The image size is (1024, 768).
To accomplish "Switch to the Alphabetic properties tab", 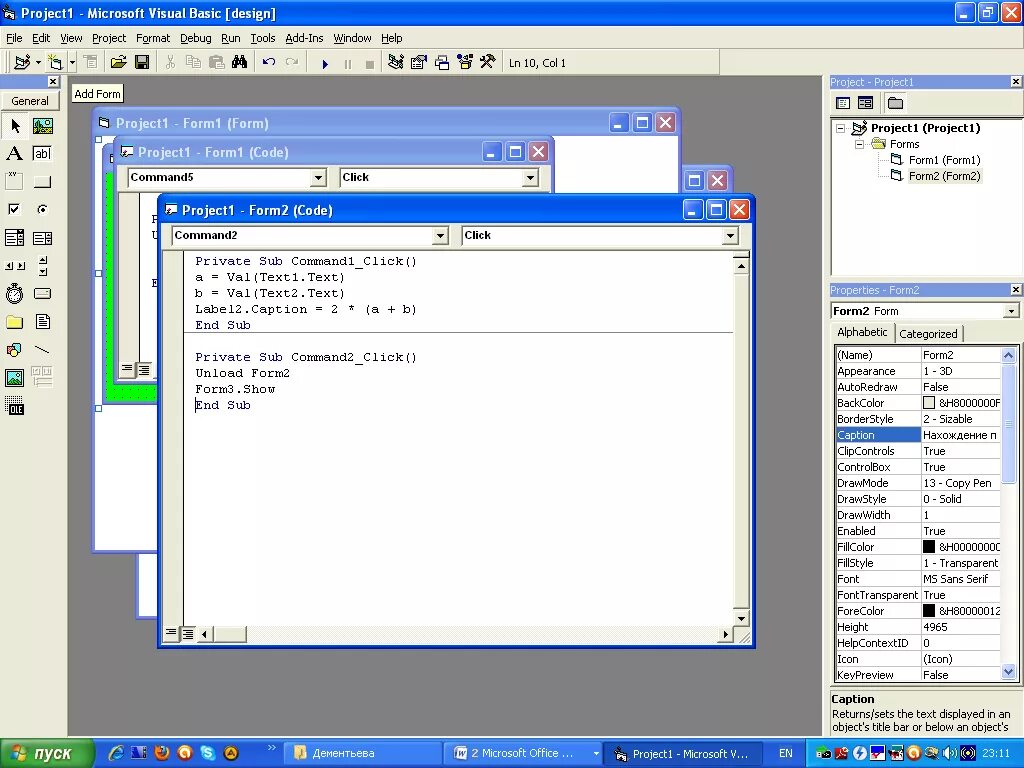I will 862,332.
